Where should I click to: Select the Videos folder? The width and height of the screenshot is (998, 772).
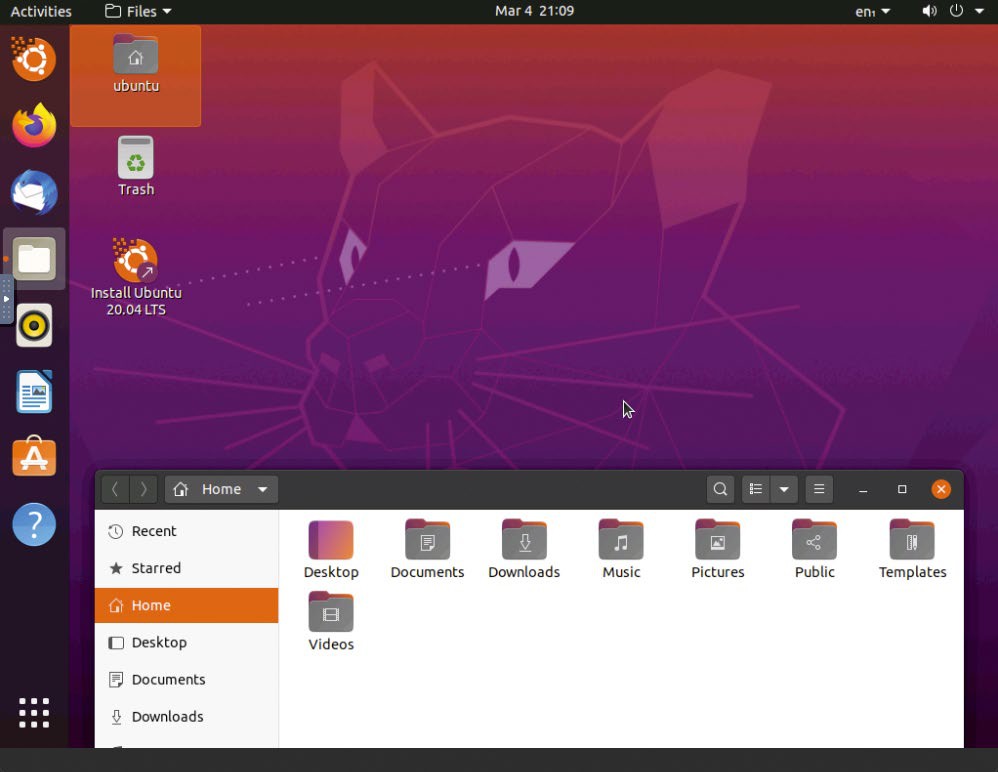331,622
